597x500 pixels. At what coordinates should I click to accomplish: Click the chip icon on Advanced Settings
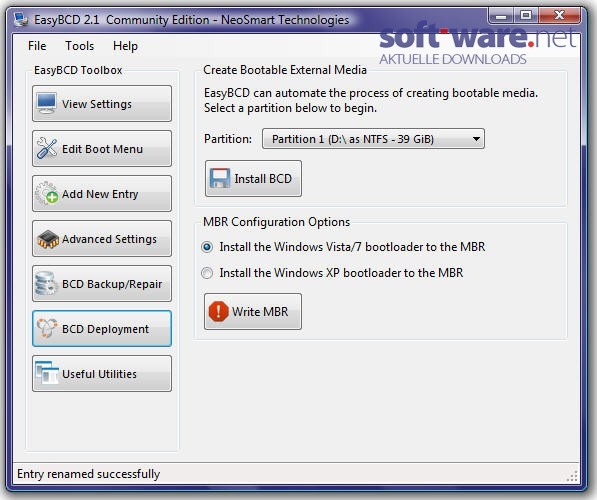48,239
